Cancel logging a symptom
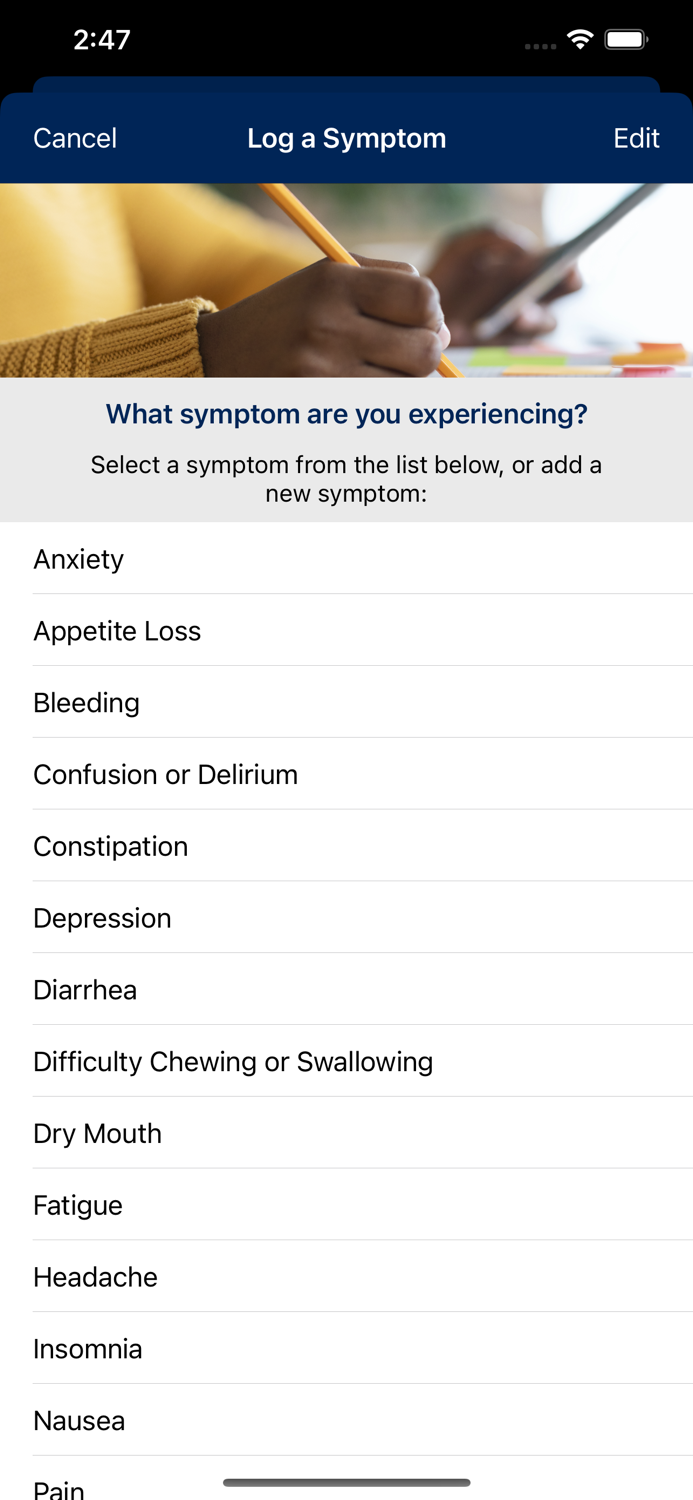This screenshot has width=693, height=1500. pyautogui.click(x=74, y=138)
